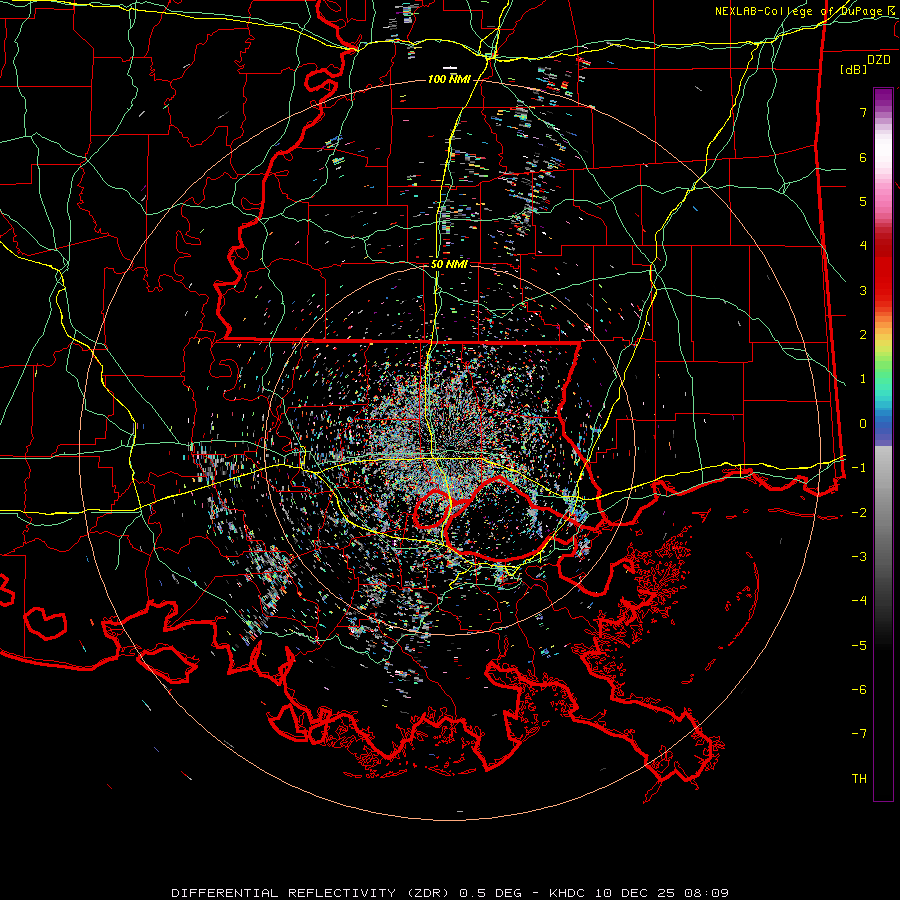Click the -7 value on color scale
The height and width of the screenshot is (900, 900).
859,734
